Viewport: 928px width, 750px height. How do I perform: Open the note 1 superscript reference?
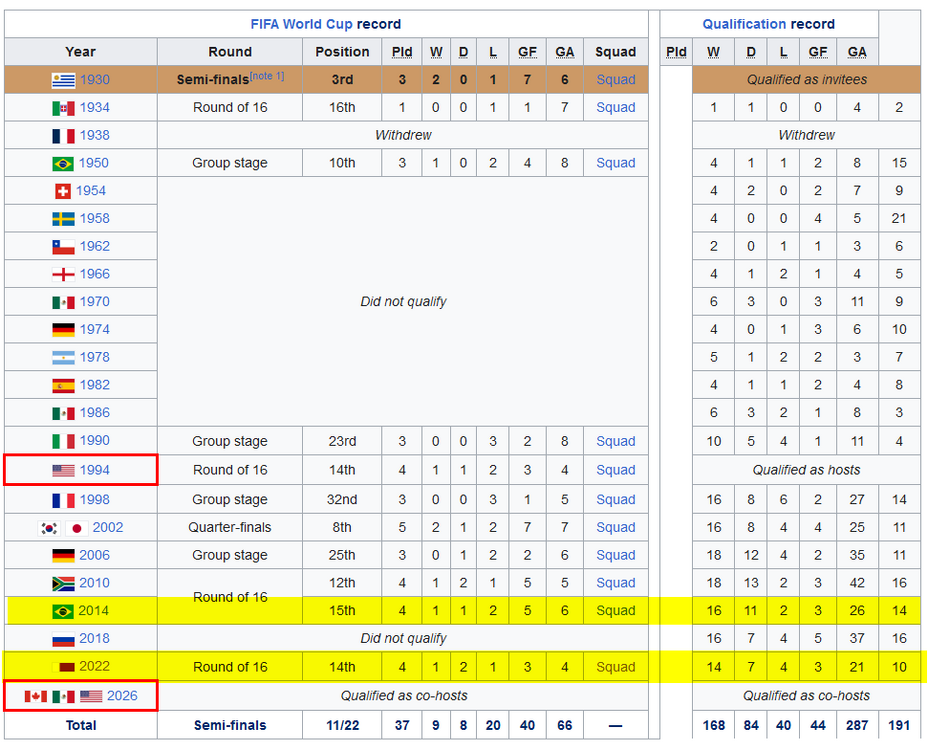point(267,77)
